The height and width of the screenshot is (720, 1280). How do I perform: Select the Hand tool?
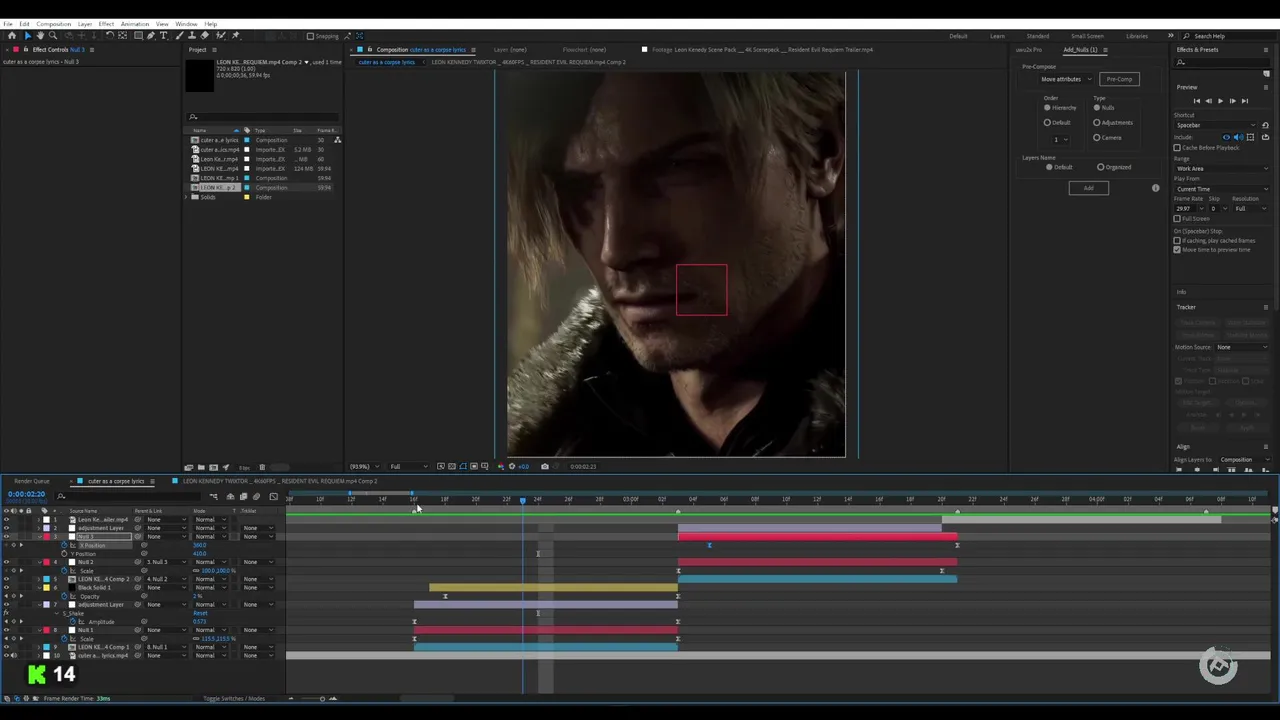(40, 36)
